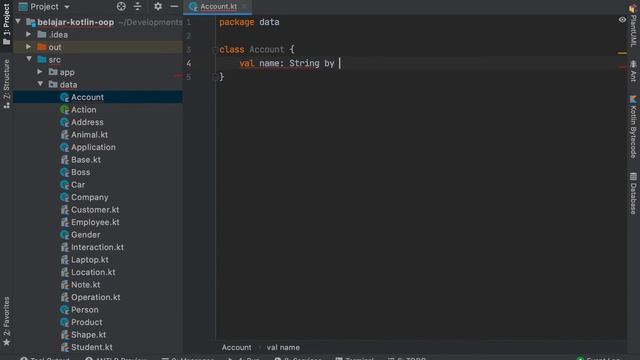Click the Address class icon
The width and height of the screenshot is (640, 360).
click(64, 122)
